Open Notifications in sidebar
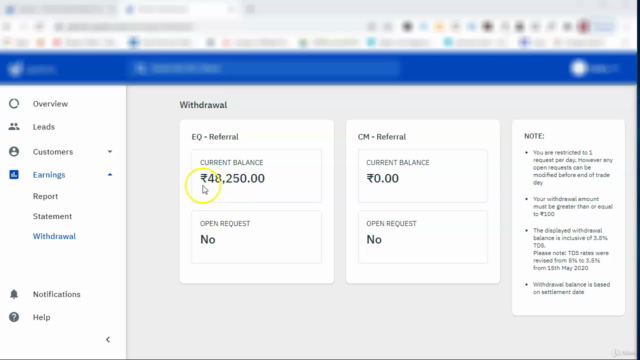The height and width of the screenshot is (360, 640). click(x=57, y=294)
